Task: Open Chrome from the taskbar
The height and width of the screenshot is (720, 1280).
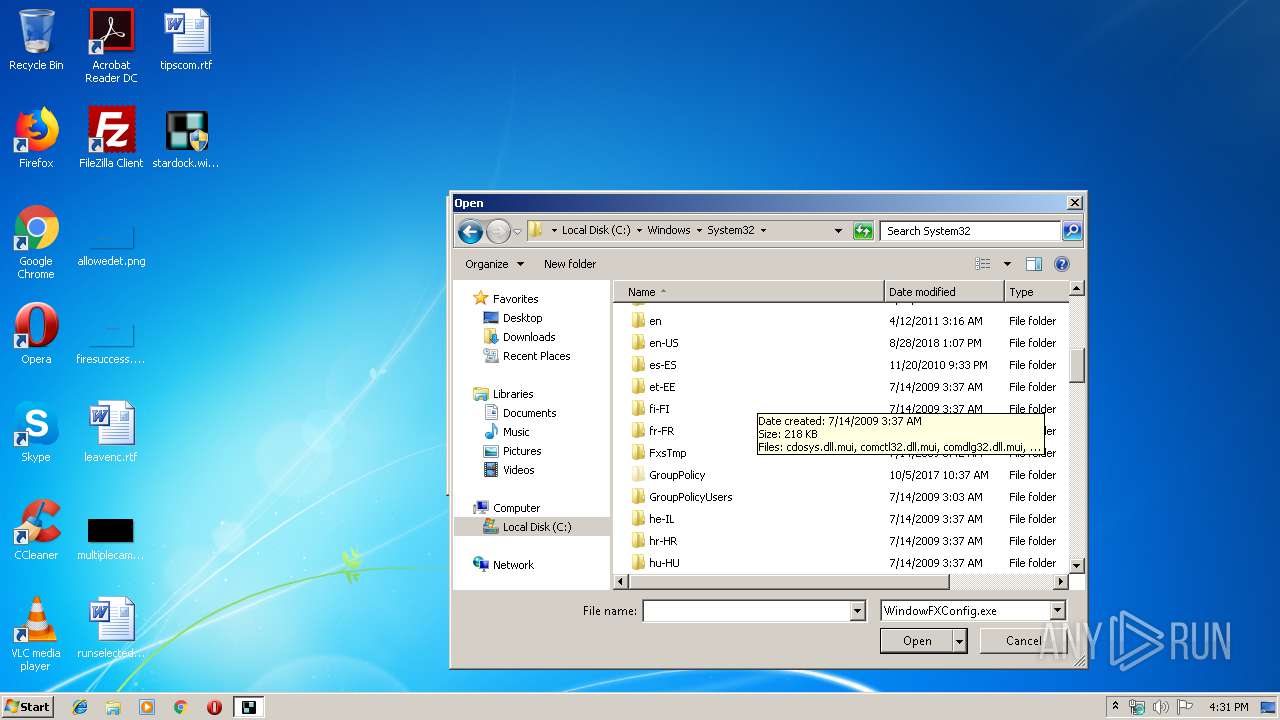Action: 180,707
